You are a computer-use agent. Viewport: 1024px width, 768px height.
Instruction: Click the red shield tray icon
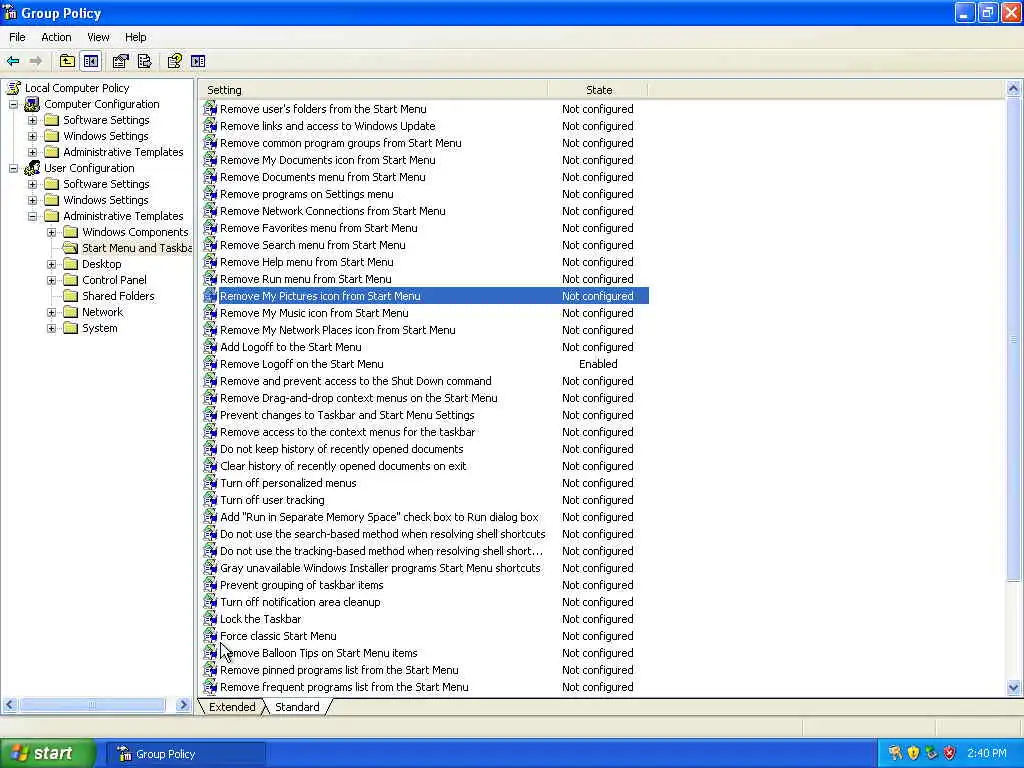[950, 753]
